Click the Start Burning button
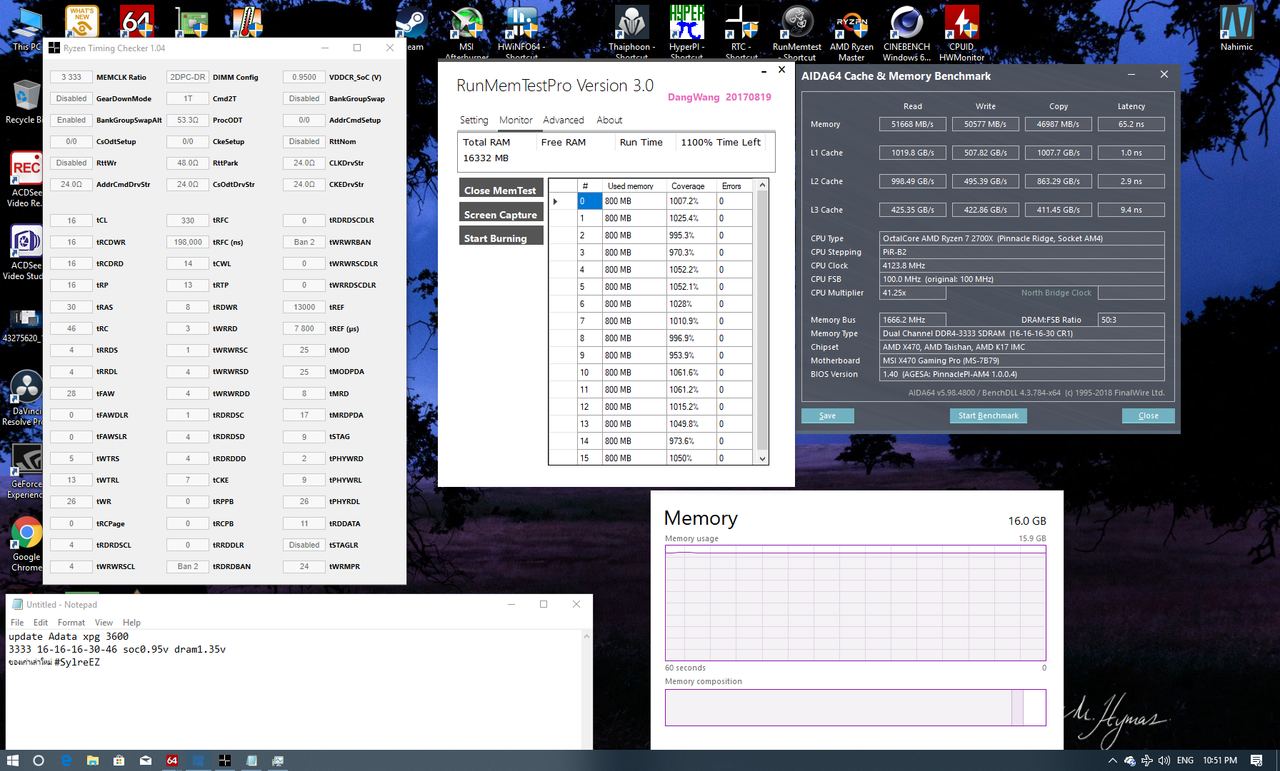1280x771 pixels. [x=501, y=236]
